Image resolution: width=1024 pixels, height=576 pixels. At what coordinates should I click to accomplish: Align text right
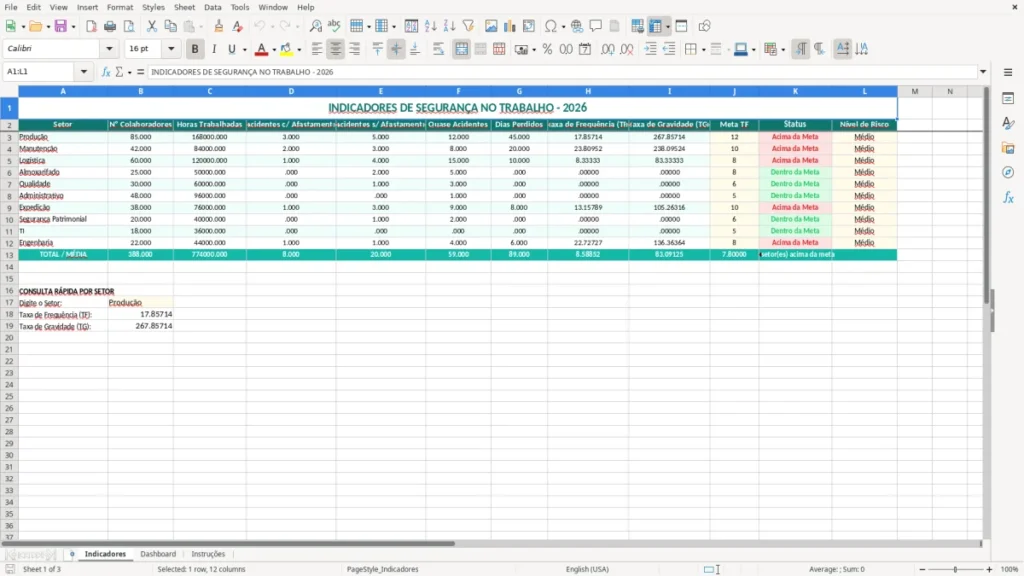(x=355, y=49)
